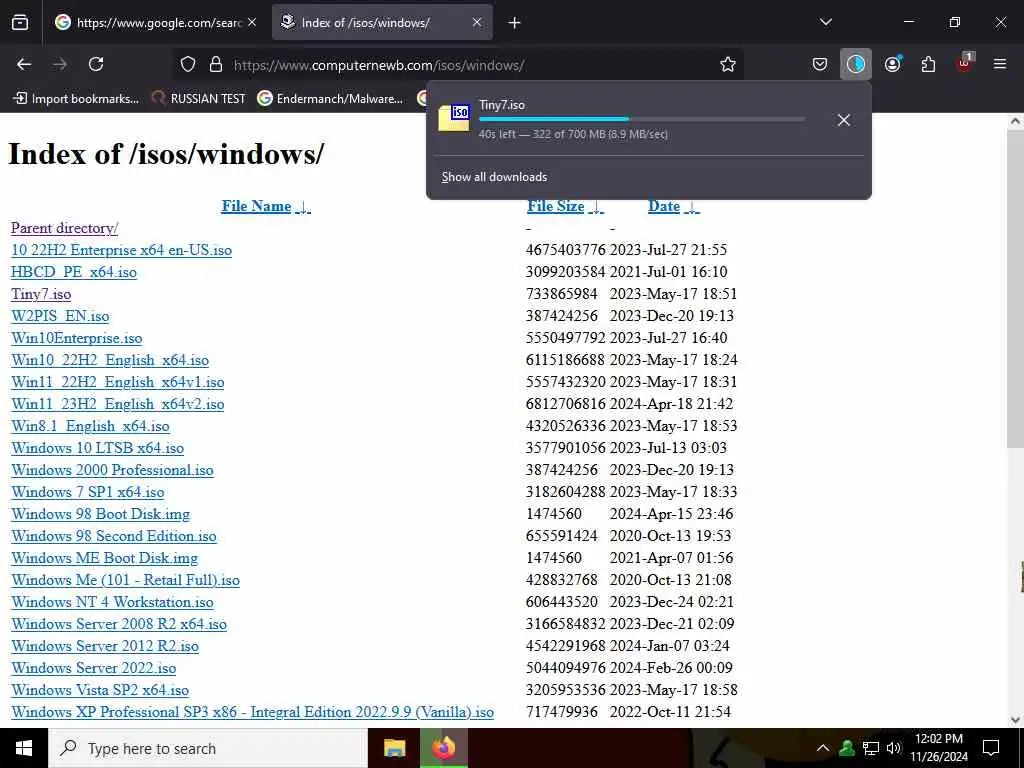The height and width of the screenshot is (768, 1024).
Task: Open File Explorer from the taskbar
Action: coord(394,748)
